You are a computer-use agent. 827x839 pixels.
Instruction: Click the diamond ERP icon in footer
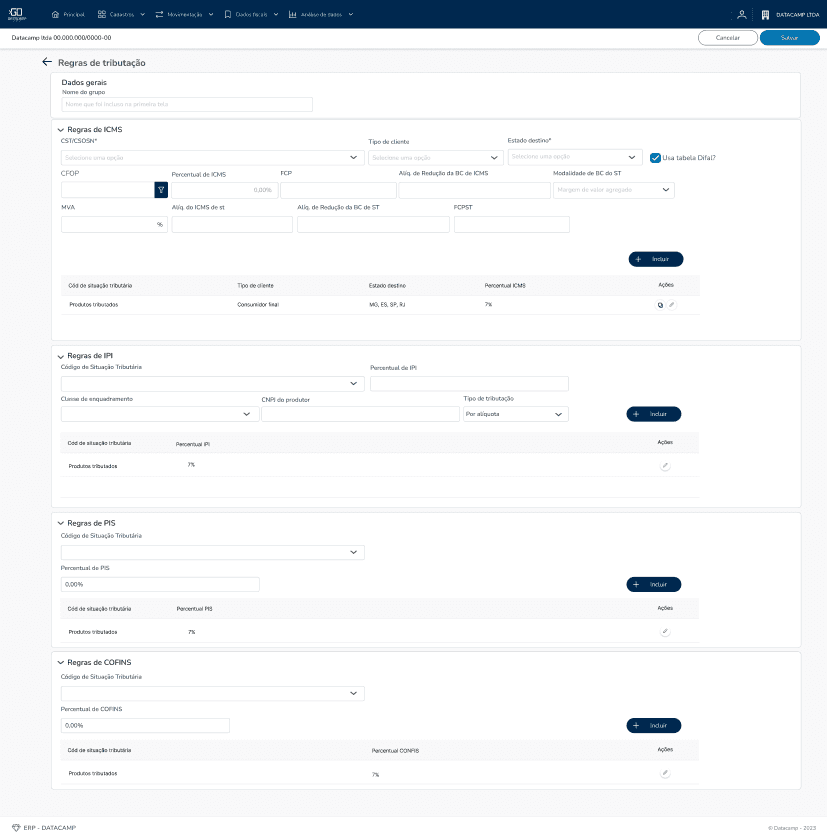tap(16, 827)
